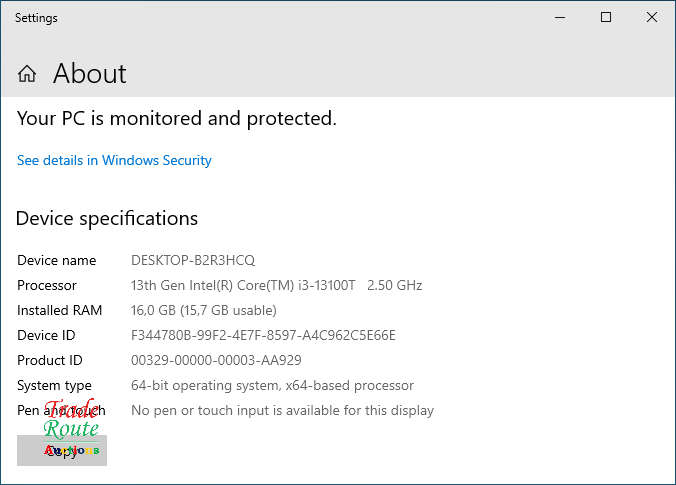676x485 pixels.
Task: Click the 13th Gen Intel processor value
Action: 276,285
